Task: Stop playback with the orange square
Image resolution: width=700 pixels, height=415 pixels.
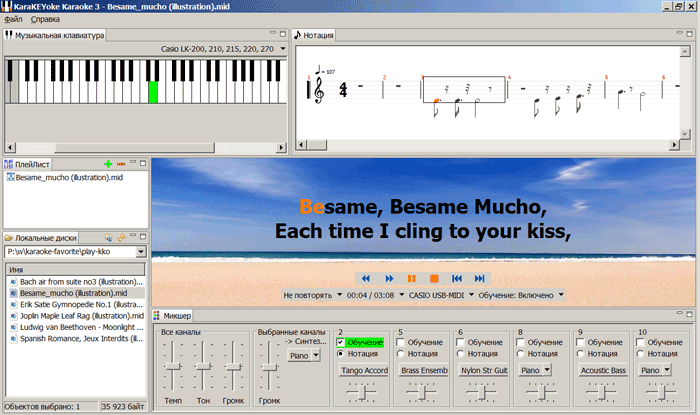Action: [x=434, y=278]
